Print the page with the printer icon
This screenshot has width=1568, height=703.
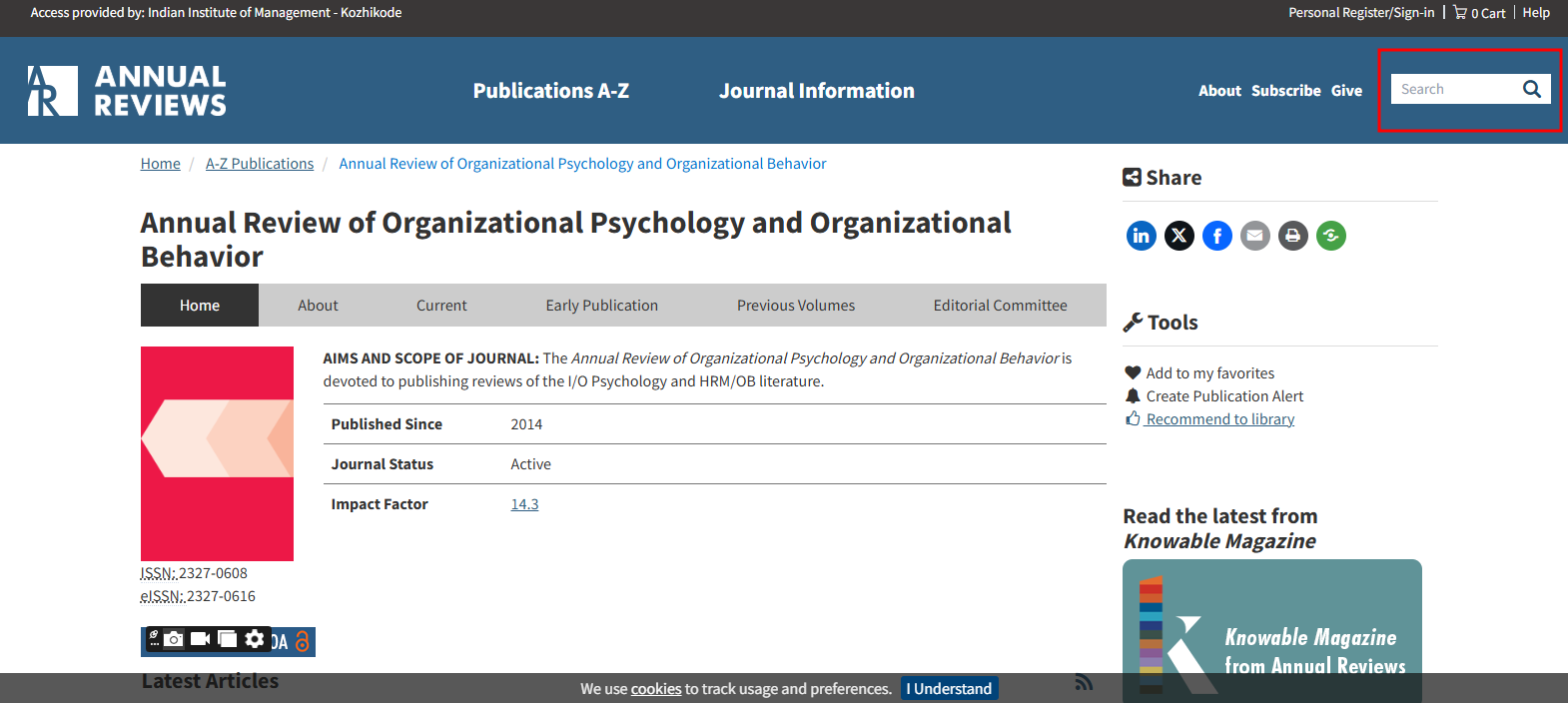(1292, 236)
